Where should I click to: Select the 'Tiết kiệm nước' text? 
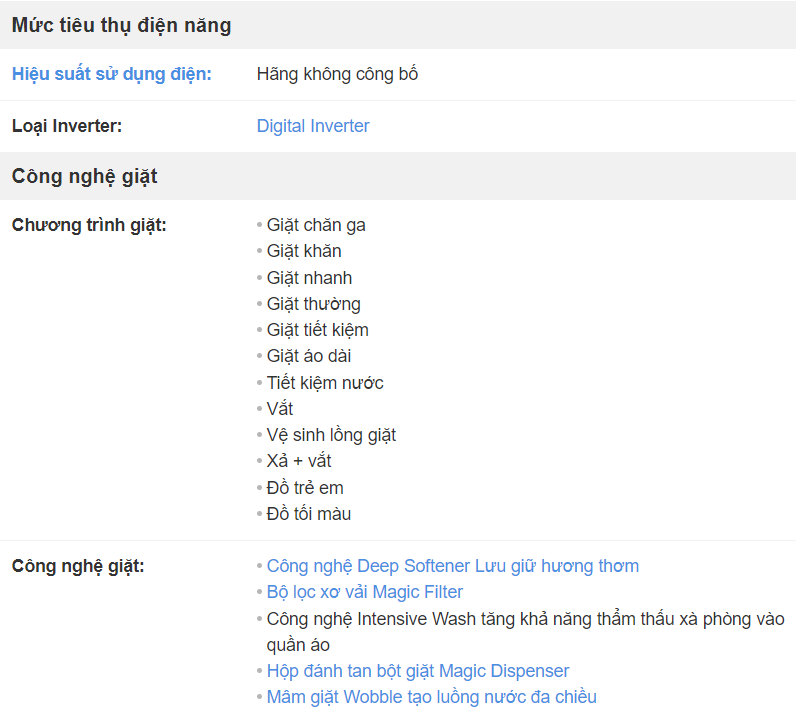point(325,383)
